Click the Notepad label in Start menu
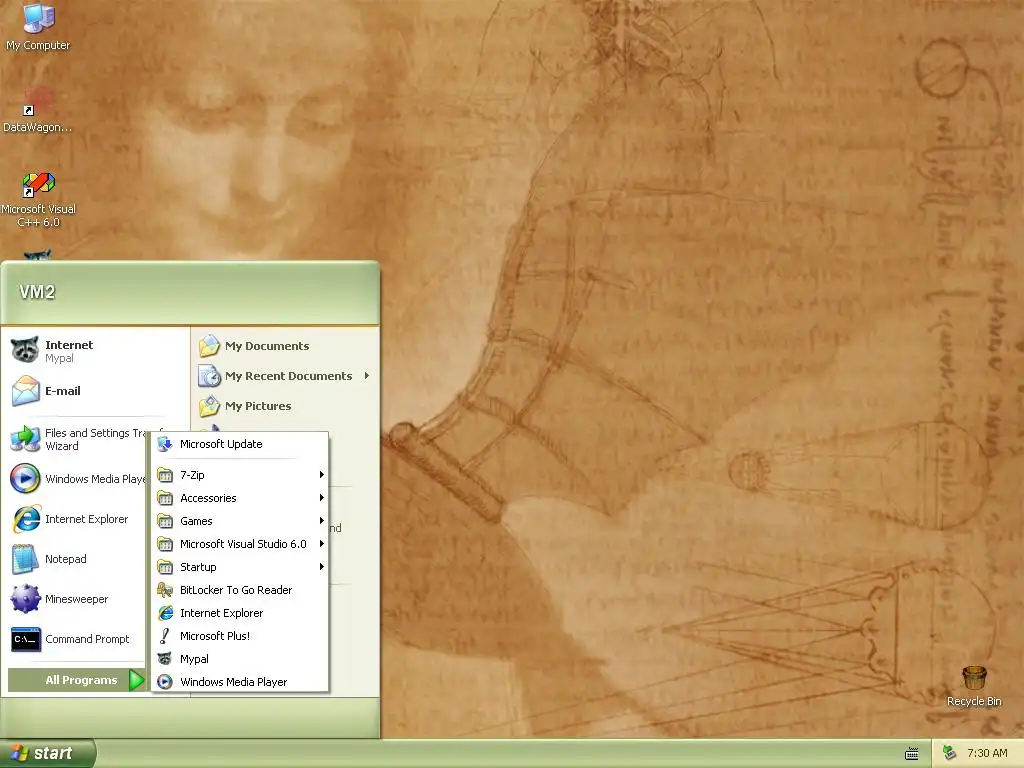This screenshot has width=1024, height=768. pos(65,559)
